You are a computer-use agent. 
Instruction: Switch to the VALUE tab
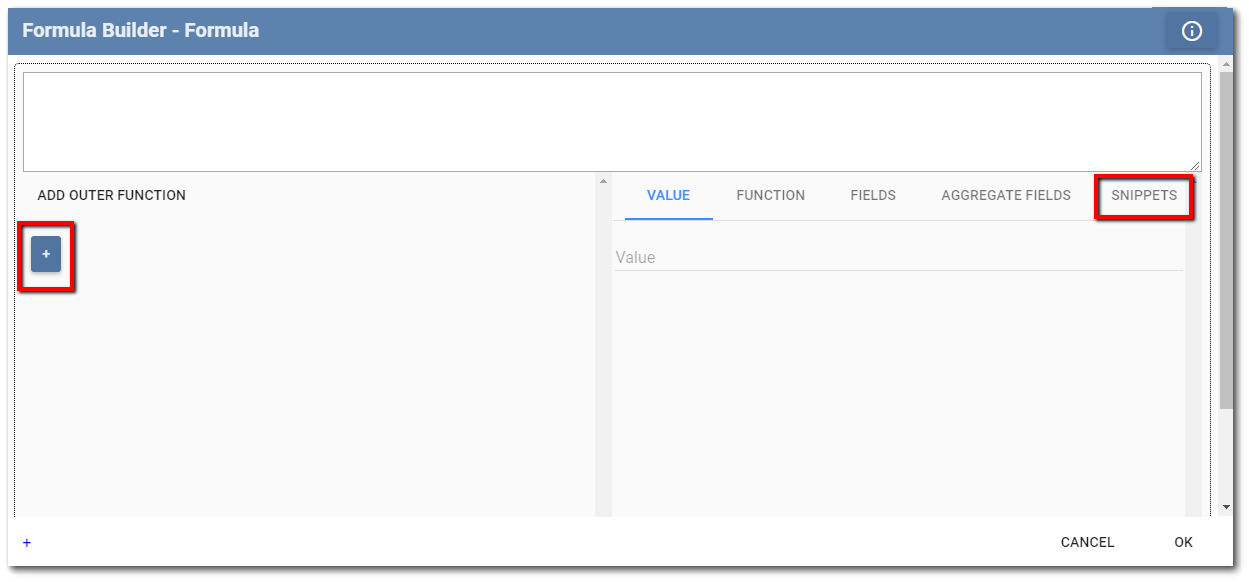pos(668,195)
